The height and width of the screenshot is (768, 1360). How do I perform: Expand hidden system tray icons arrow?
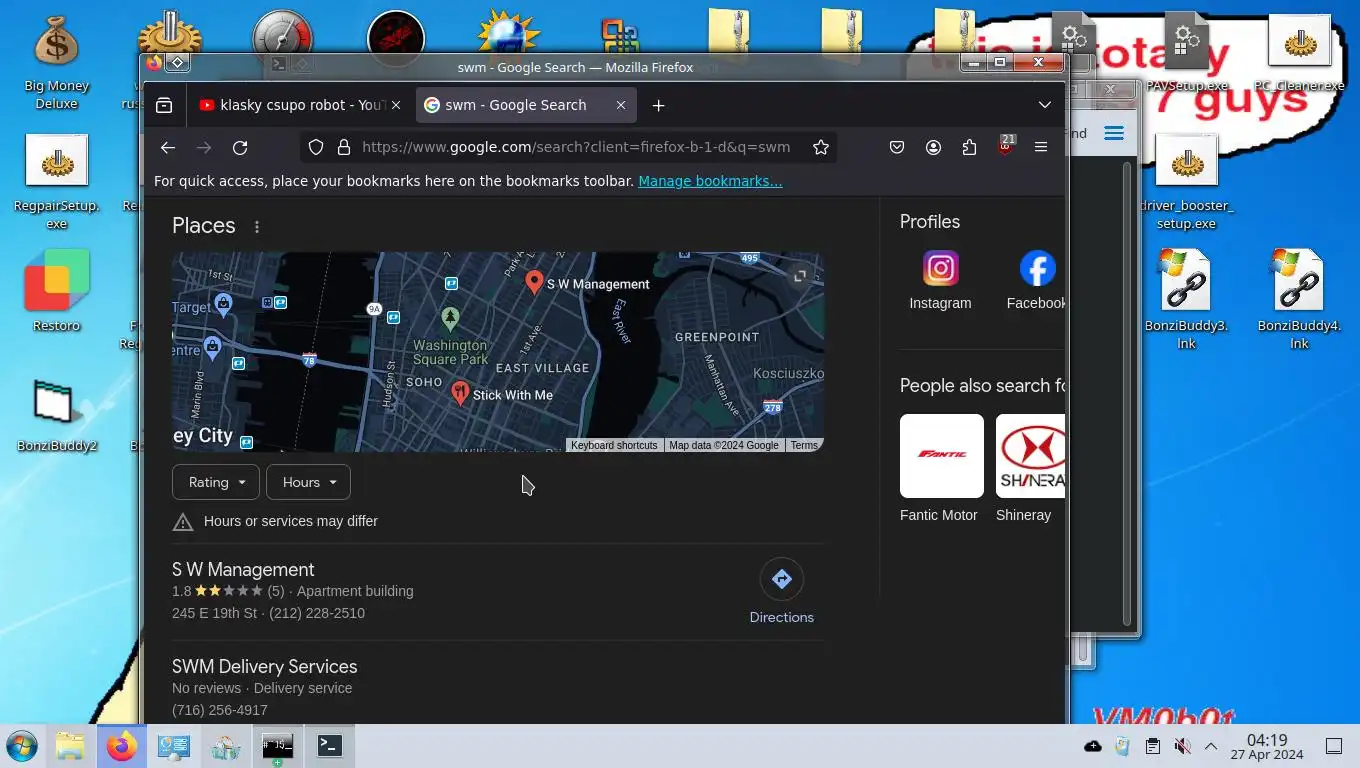1210,746
